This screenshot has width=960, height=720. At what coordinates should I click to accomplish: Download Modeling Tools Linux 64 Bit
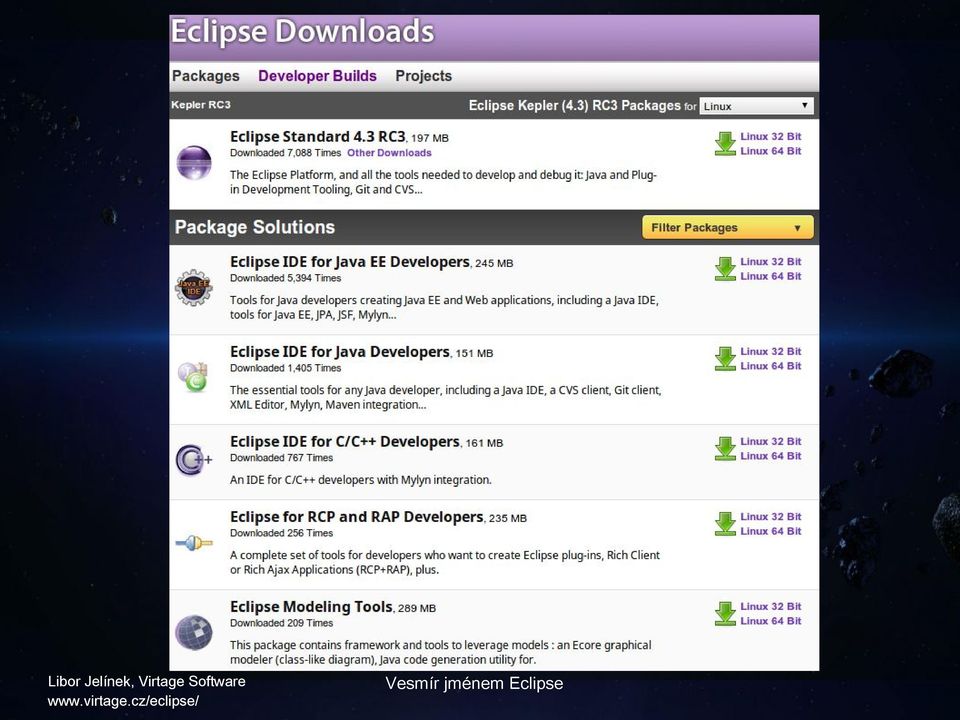tap(771, 621)
